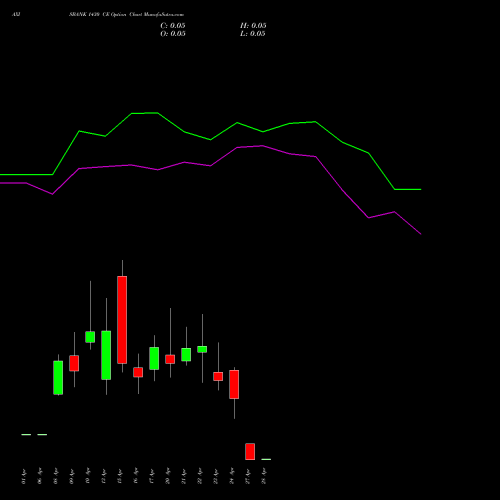The width and height of the screenshot is (500, 500).
Task: Click the 17 Apr date label
Action: tap(151, 476)
